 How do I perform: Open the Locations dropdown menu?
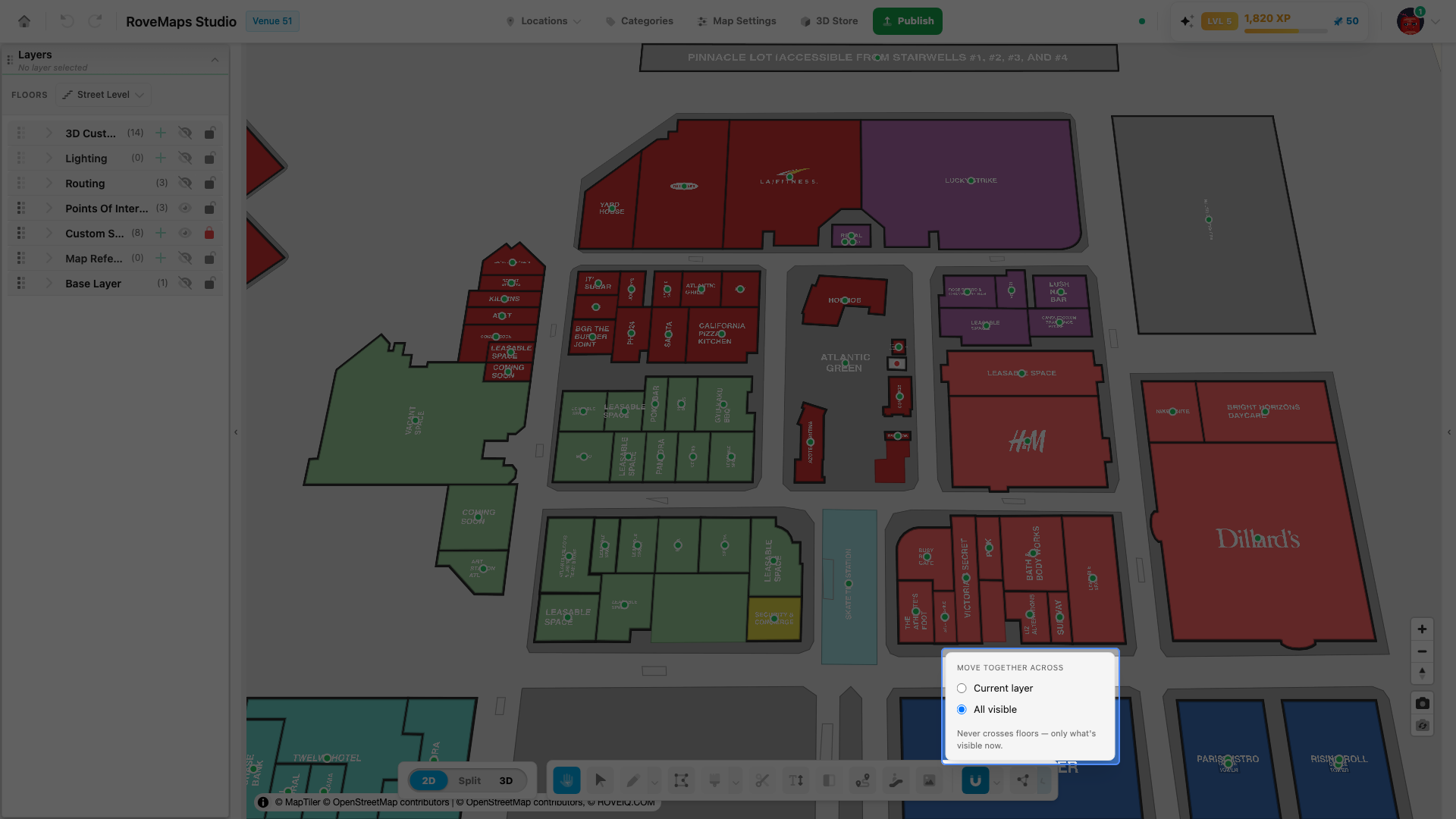tap(544, 21)
